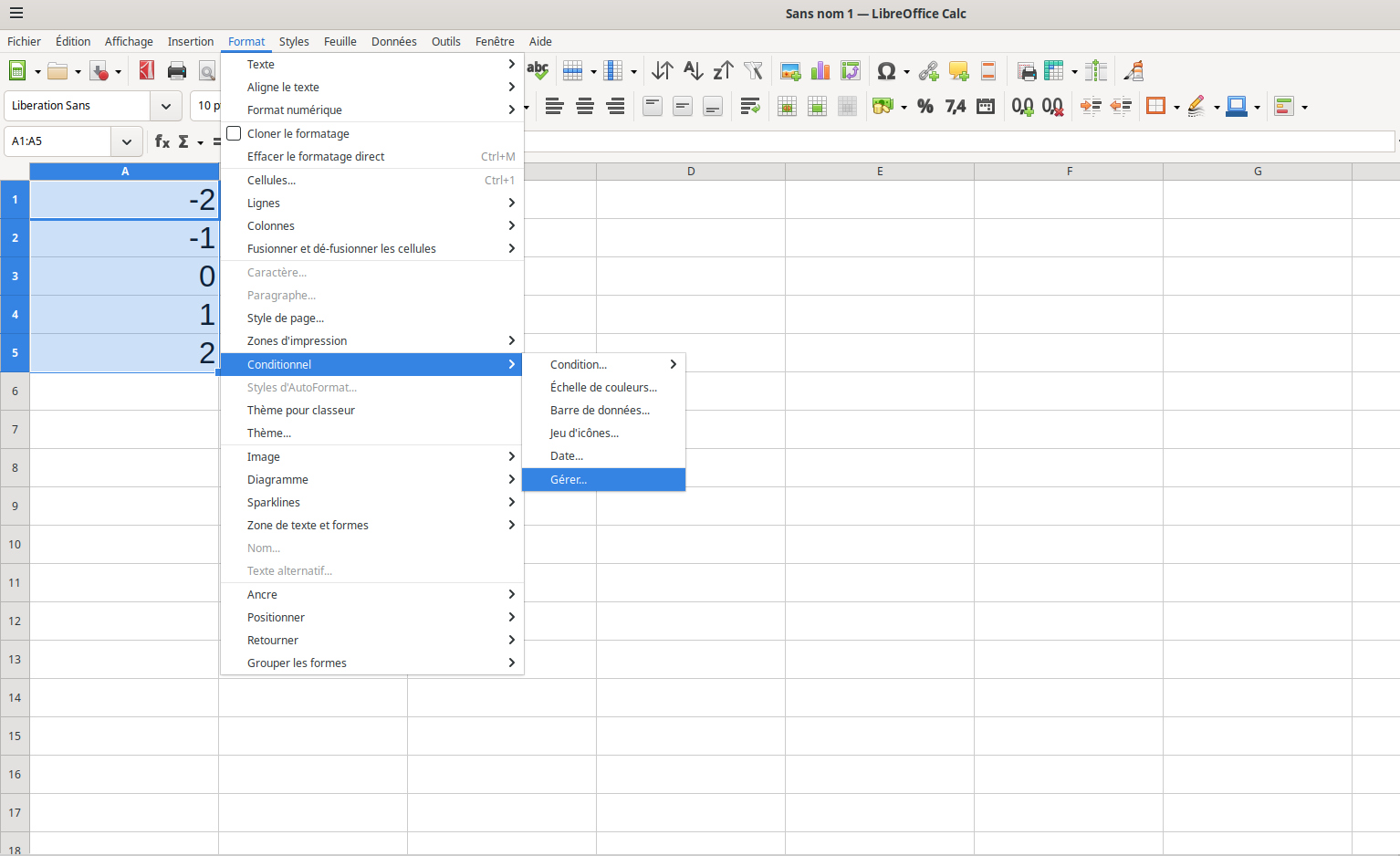
Task: Apply percent format with % icon
Action: 925,107
